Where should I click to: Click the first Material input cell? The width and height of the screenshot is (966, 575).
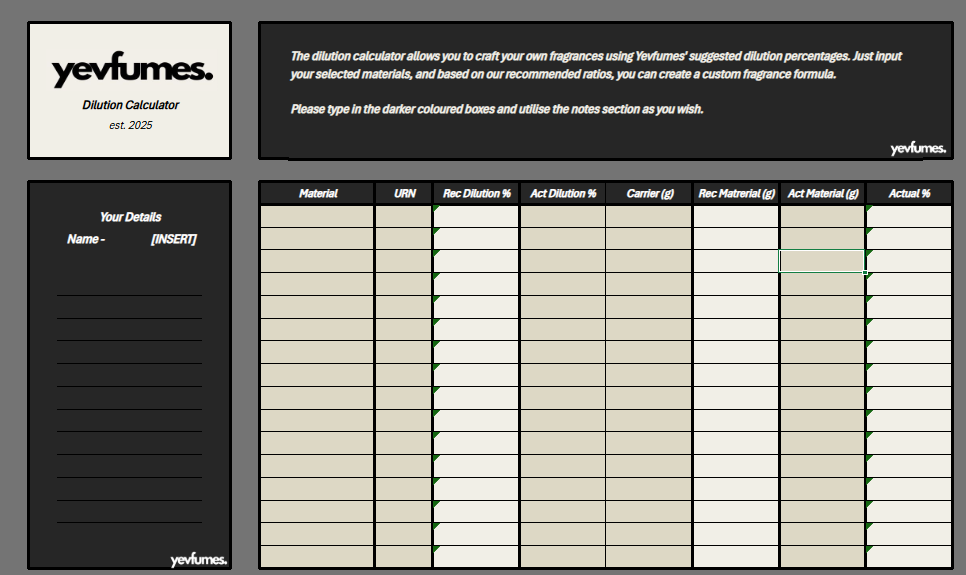[x=318, y=216]
